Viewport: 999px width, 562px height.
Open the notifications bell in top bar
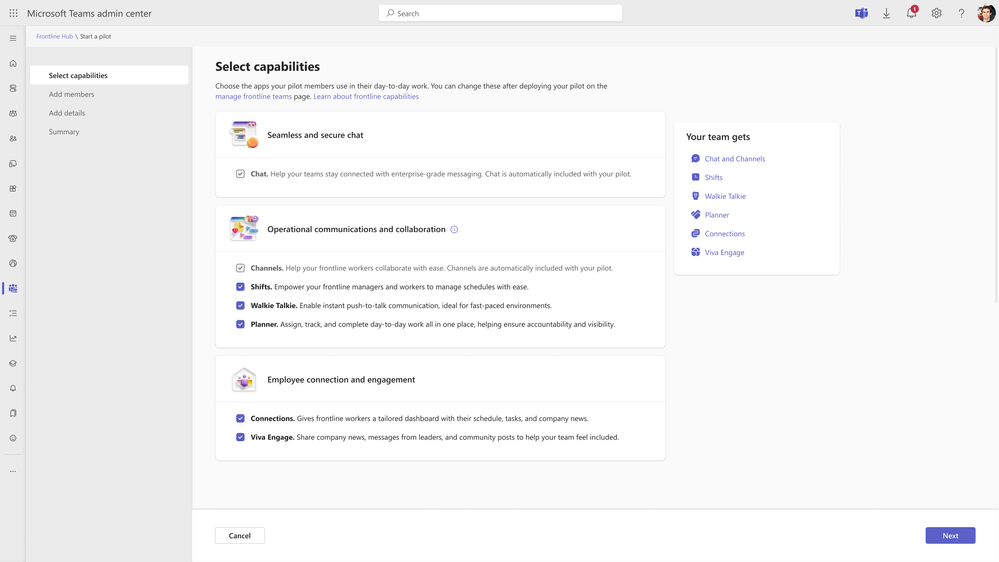pyautogui.click(x=912, y=13)
